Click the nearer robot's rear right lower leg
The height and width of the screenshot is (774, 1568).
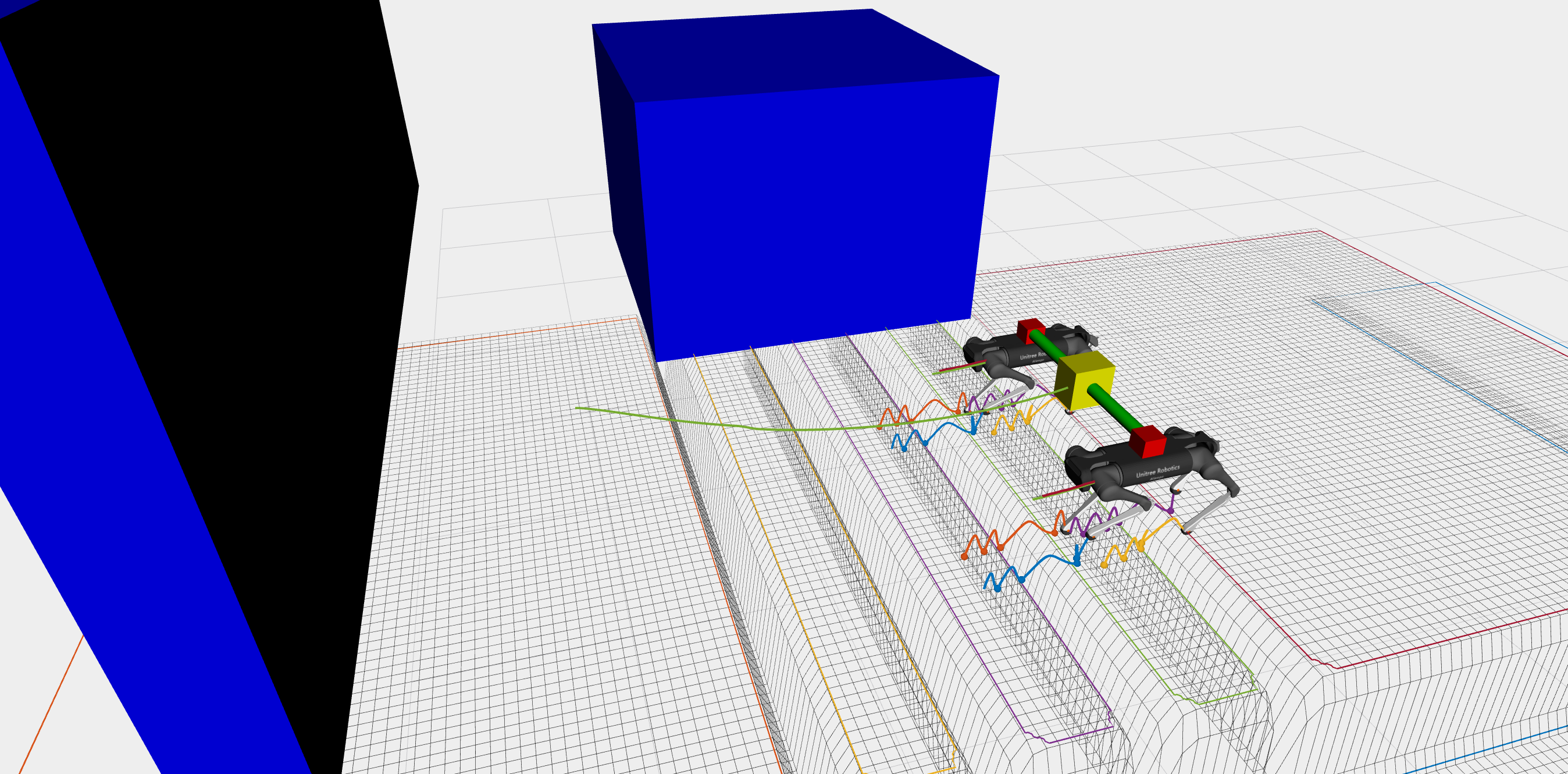point(1206,513)
